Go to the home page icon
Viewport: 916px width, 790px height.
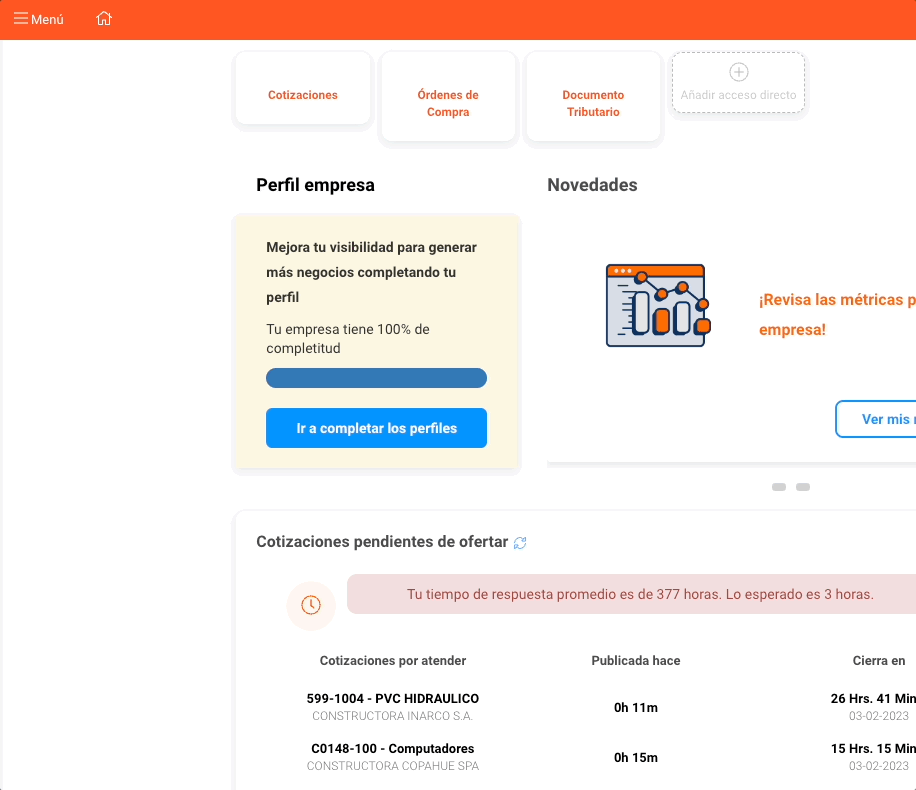[x=104, y=19]
